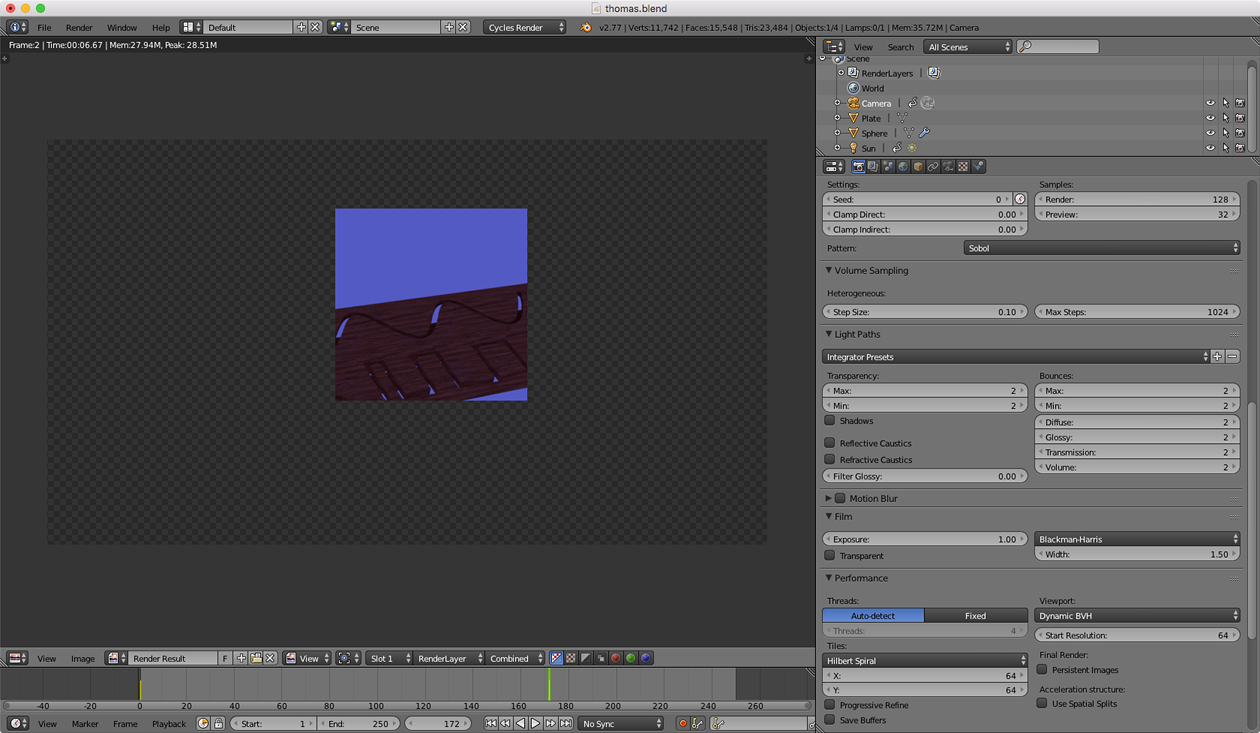Viewport: 1260px width, 733px height.
Task: Open the Render menu
Action: [79, 27]
